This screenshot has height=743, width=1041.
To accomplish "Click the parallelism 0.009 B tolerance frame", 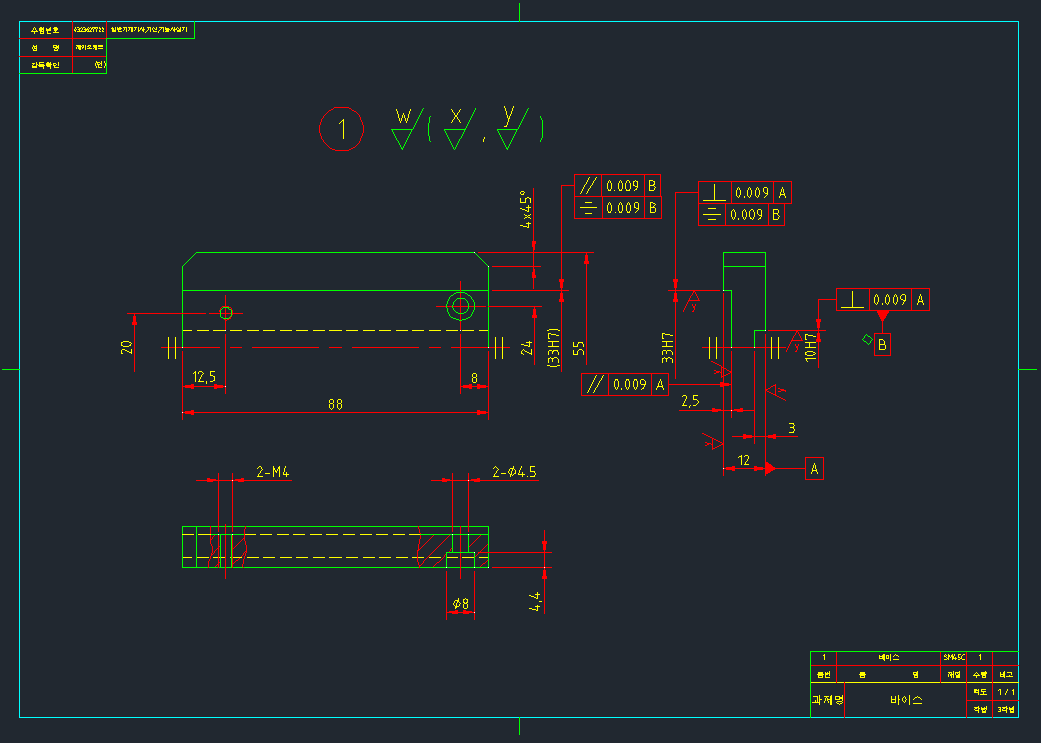I will [617, 186].
